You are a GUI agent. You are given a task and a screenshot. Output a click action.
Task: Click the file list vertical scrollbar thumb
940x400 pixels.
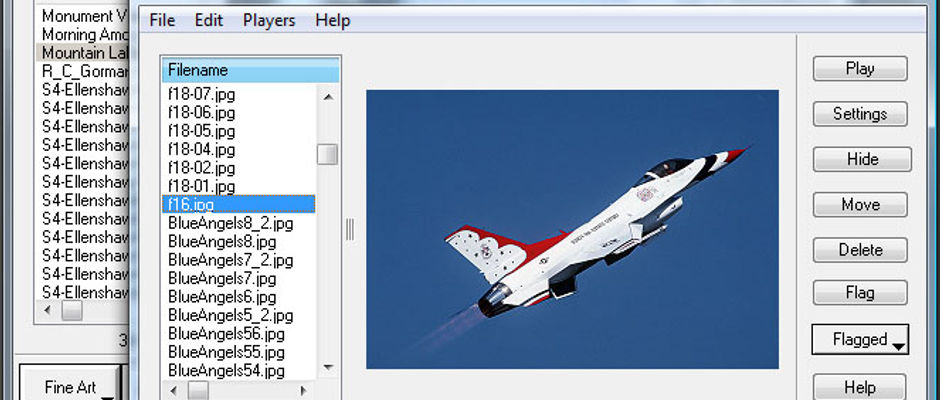tap(327, 154)
